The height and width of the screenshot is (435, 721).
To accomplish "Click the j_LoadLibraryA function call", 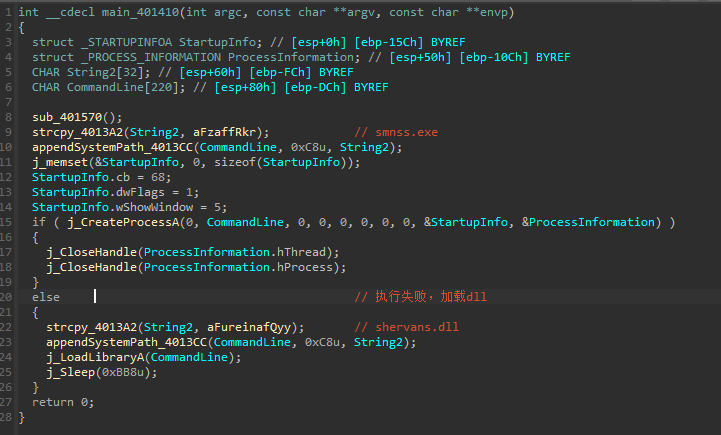I will pos(95,357).
